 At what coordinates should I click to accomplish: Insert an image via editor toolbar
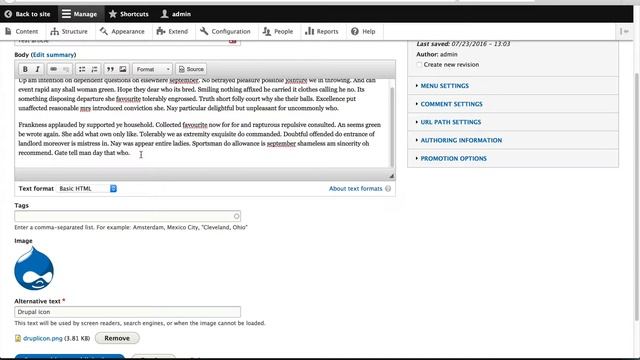(122, 69)
